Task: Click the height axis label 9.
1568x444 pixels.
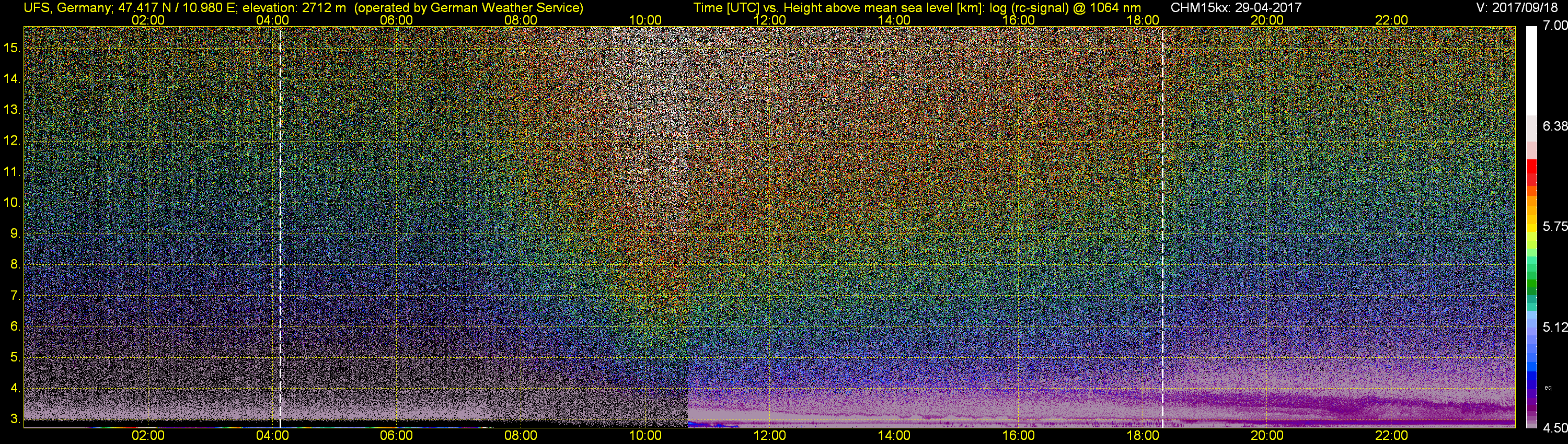Action: [15, 233]
